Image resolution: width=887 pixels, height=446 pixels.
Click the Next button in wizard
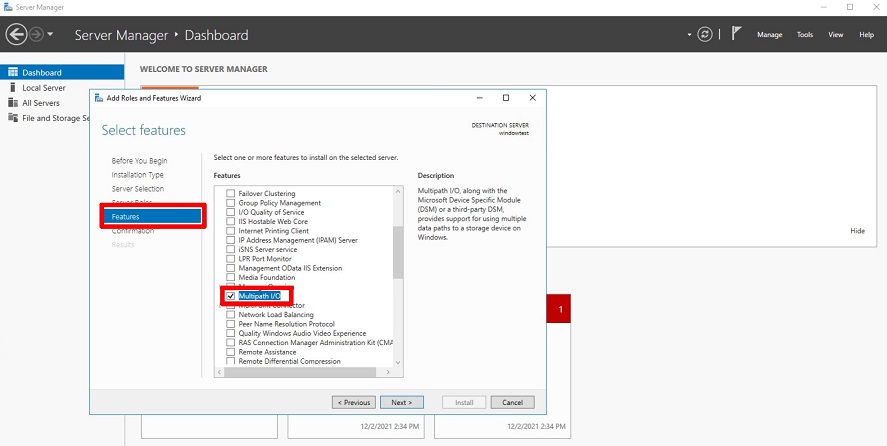(401, 402)
